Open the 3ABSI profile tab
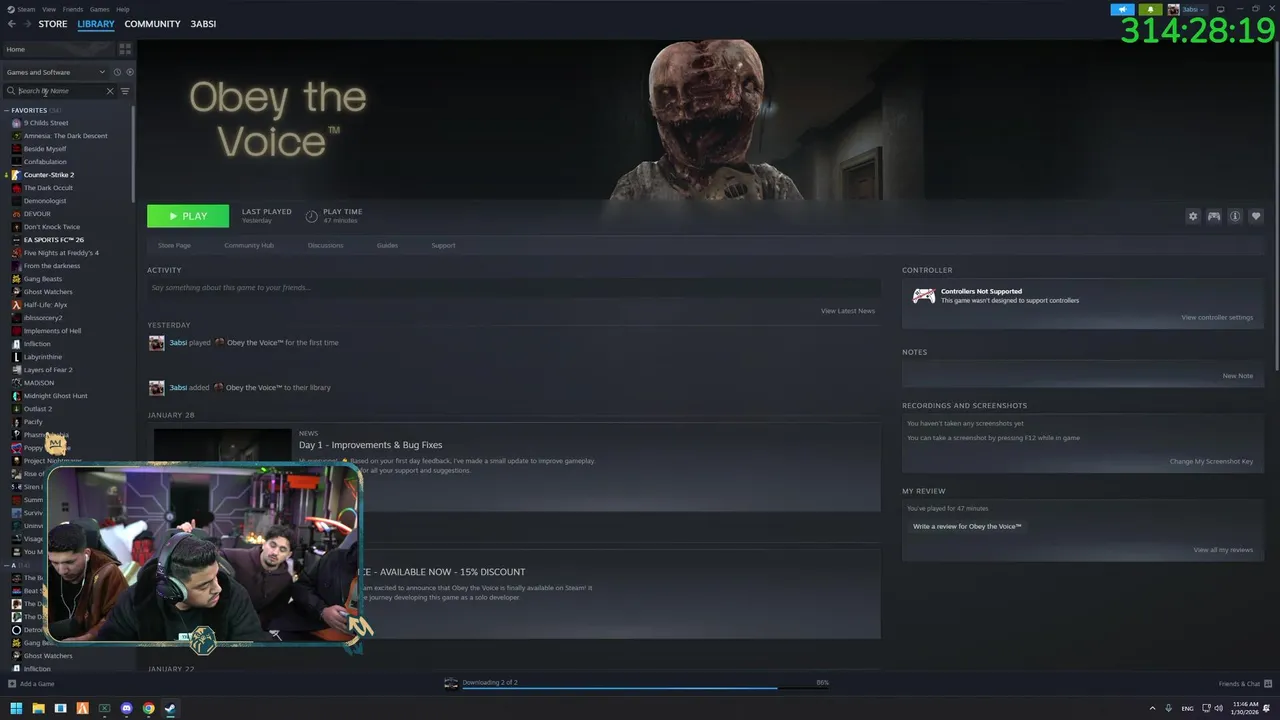This screenshot has width=1280, height=720. coord(203,24)
